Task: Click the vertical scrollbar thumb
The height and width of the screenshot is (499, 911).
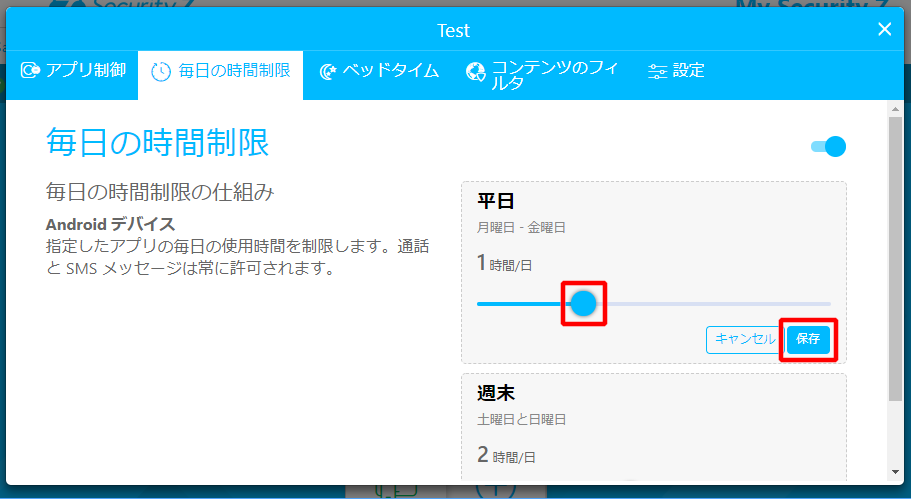Action: (x=895, y=260)
